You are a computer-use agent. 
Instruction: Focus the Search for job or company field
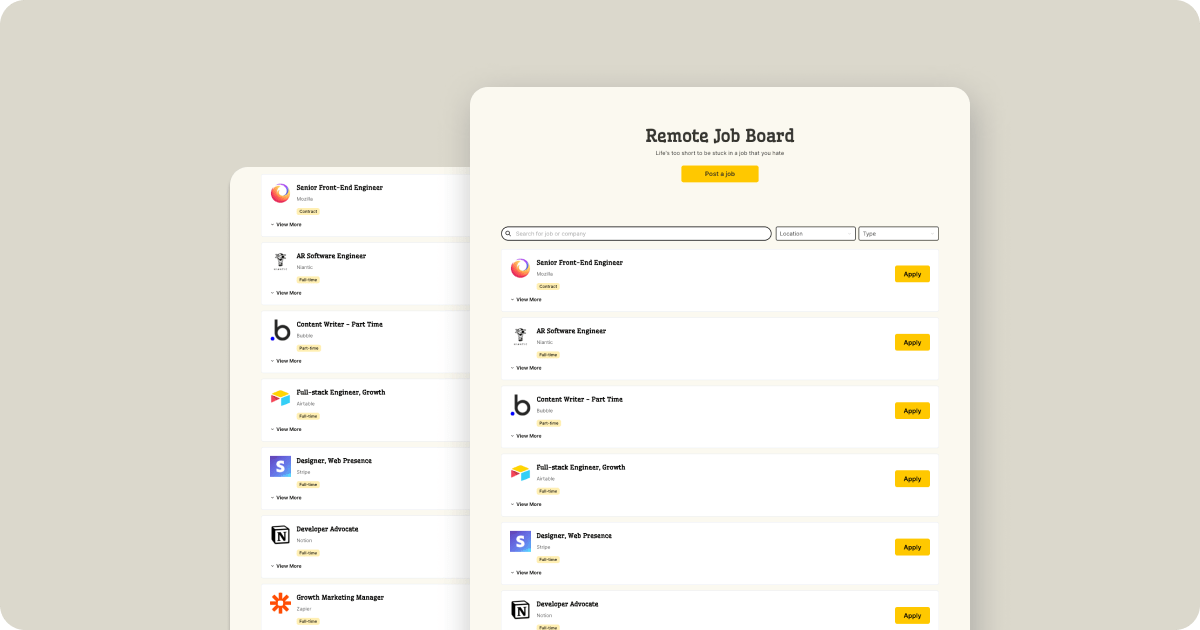coord(636,233)
